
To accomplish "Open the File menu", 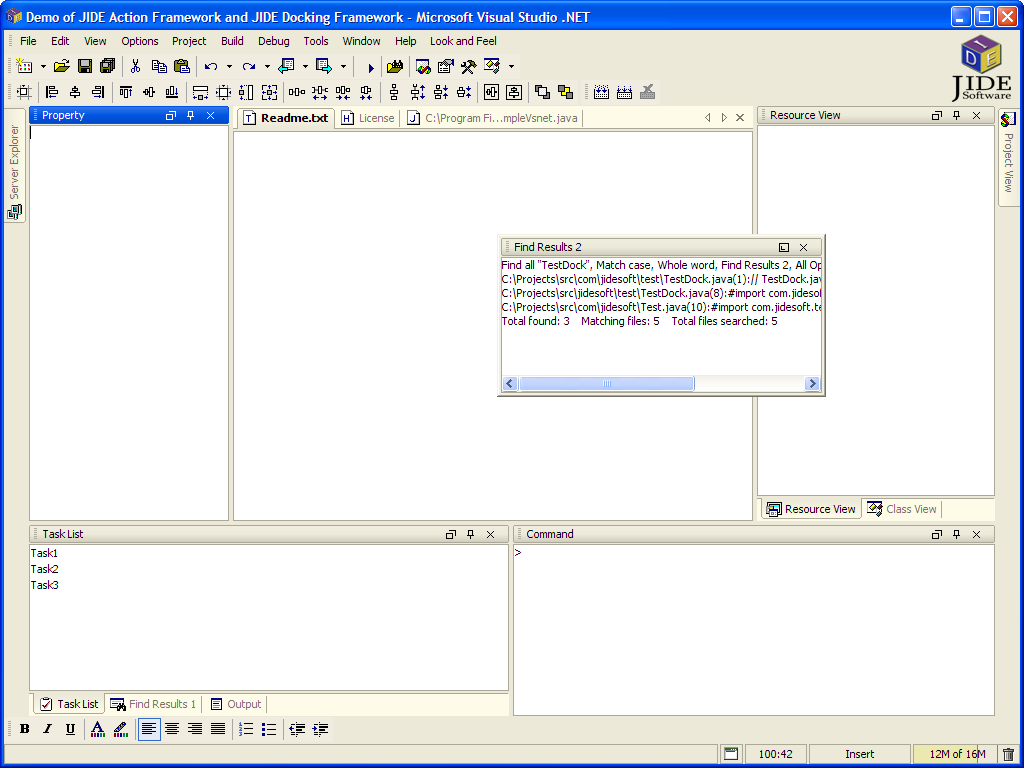I will click(x=28, y=41).
